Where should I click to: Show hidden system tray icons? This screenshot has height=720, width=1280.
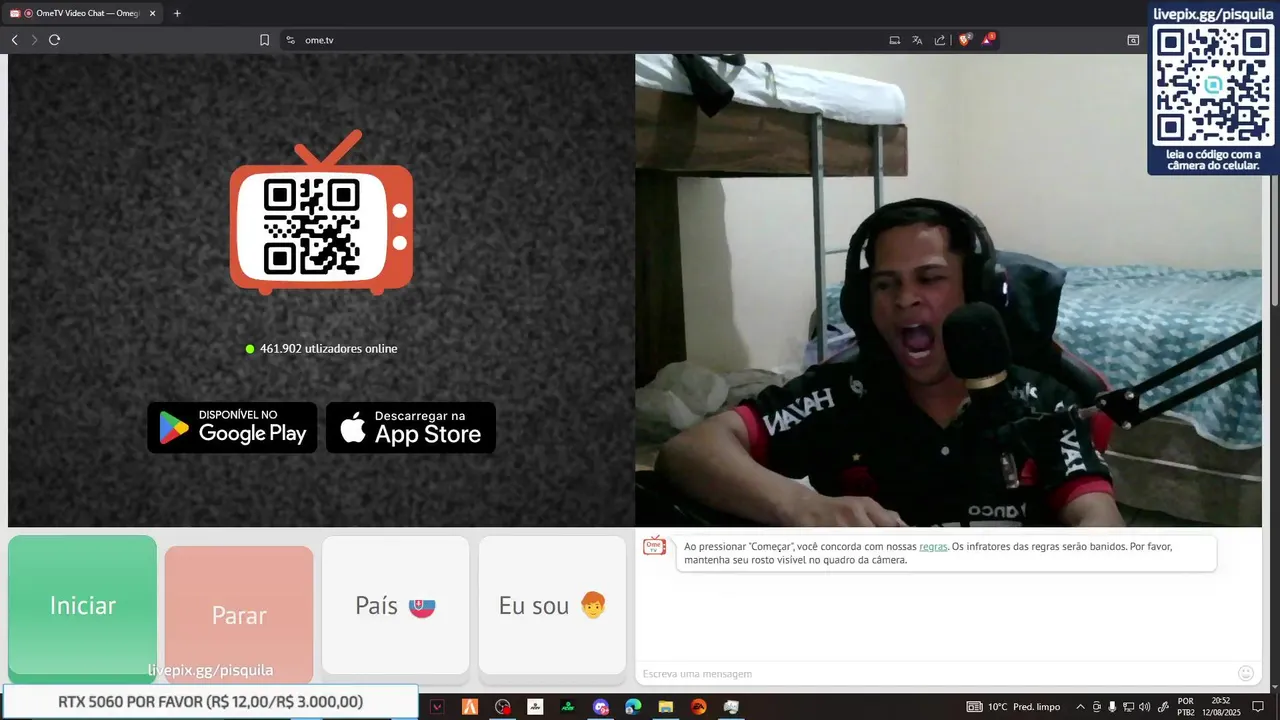[1080, 707]
